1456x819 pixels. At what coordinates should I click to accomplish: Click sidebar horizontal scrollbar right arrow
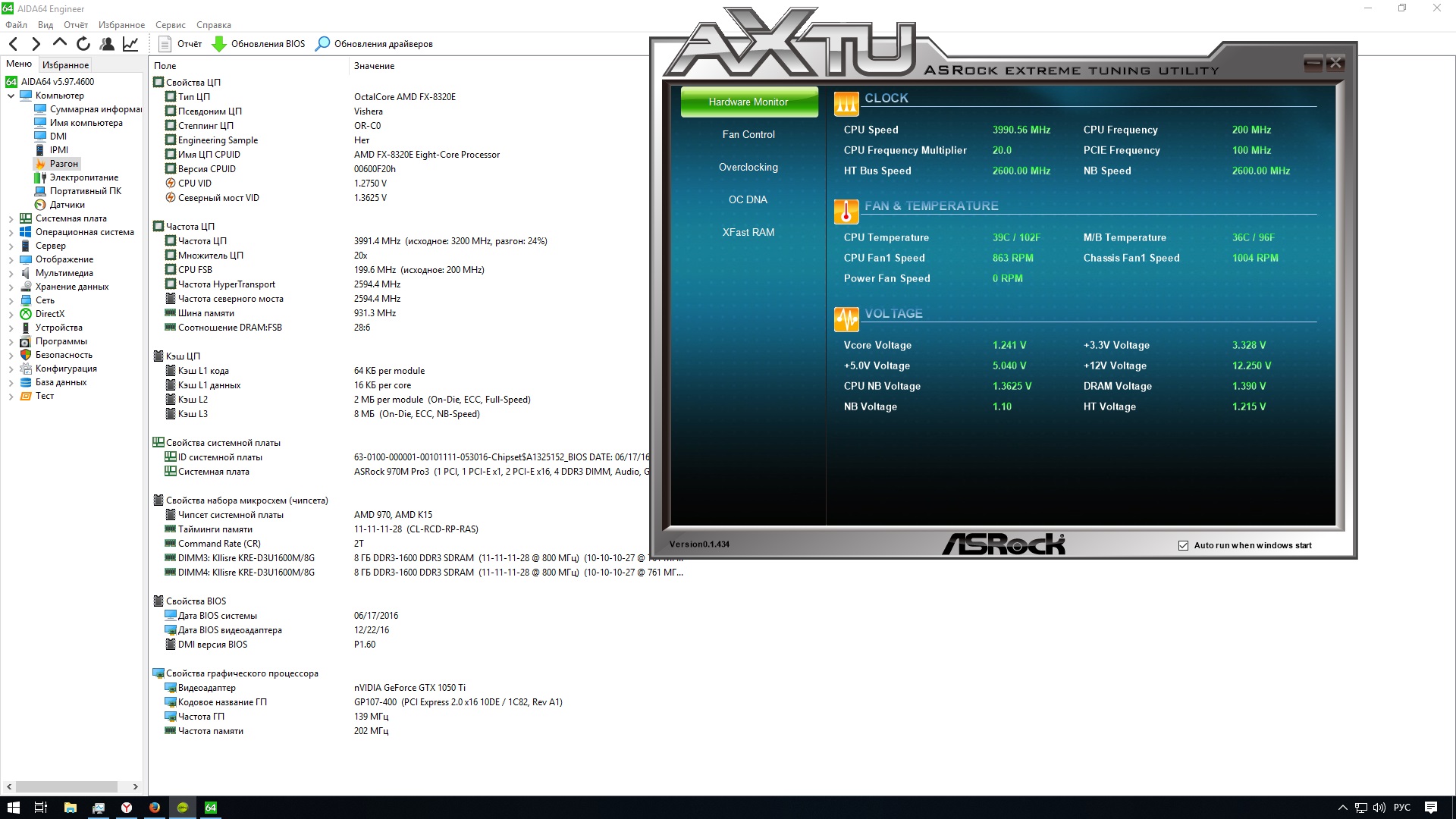tap(136, 787)
